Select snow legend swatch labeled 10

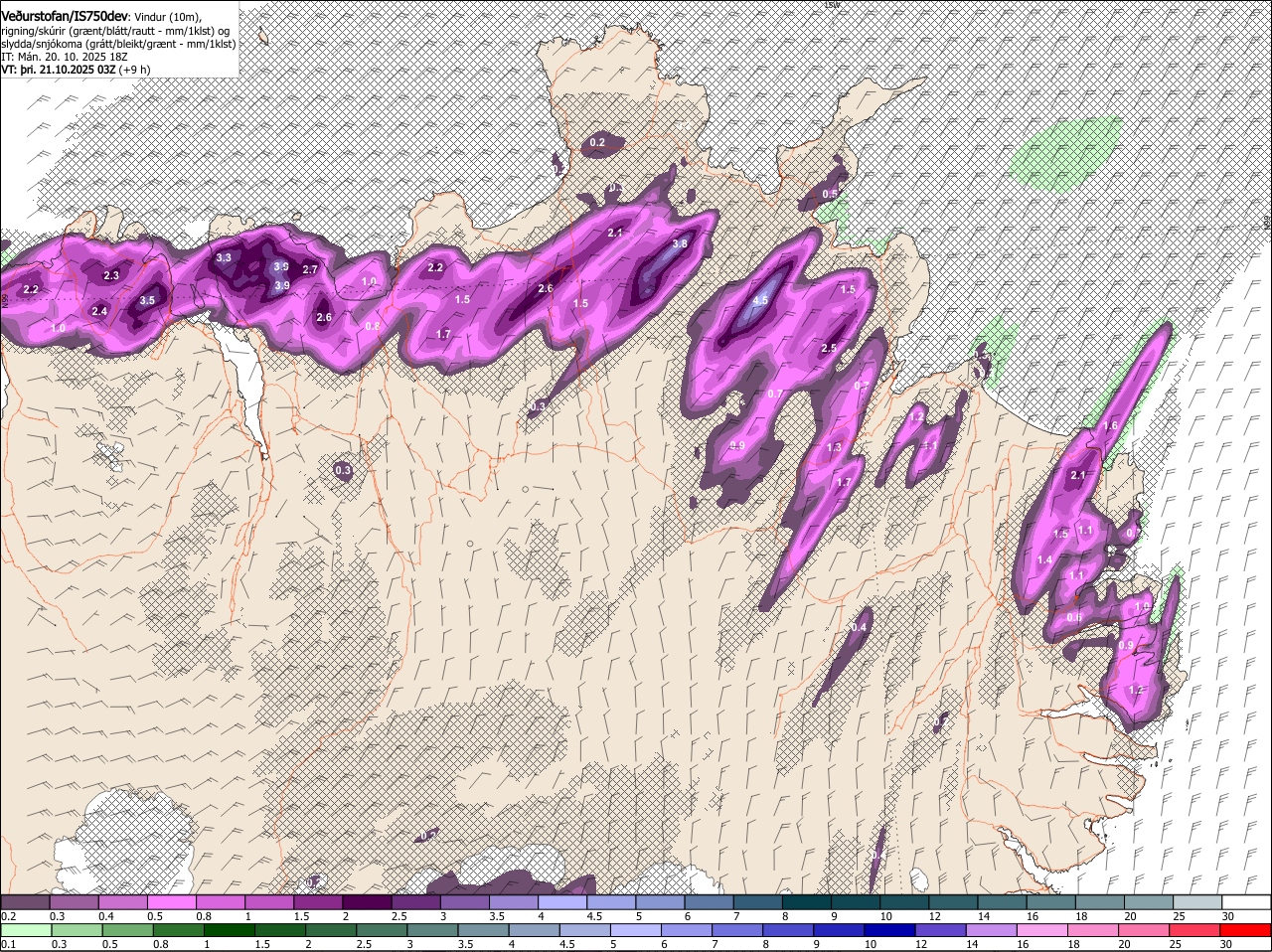pyautogui.click(x=905, y=902)
